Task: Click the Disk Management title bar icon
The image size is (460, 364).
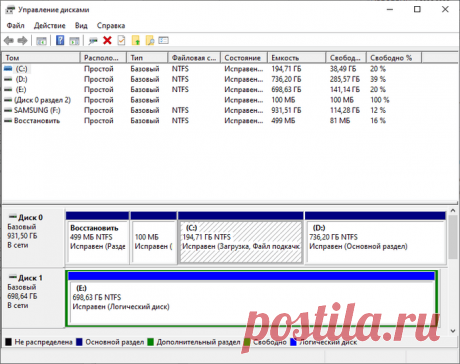Action: coord(10,10)
